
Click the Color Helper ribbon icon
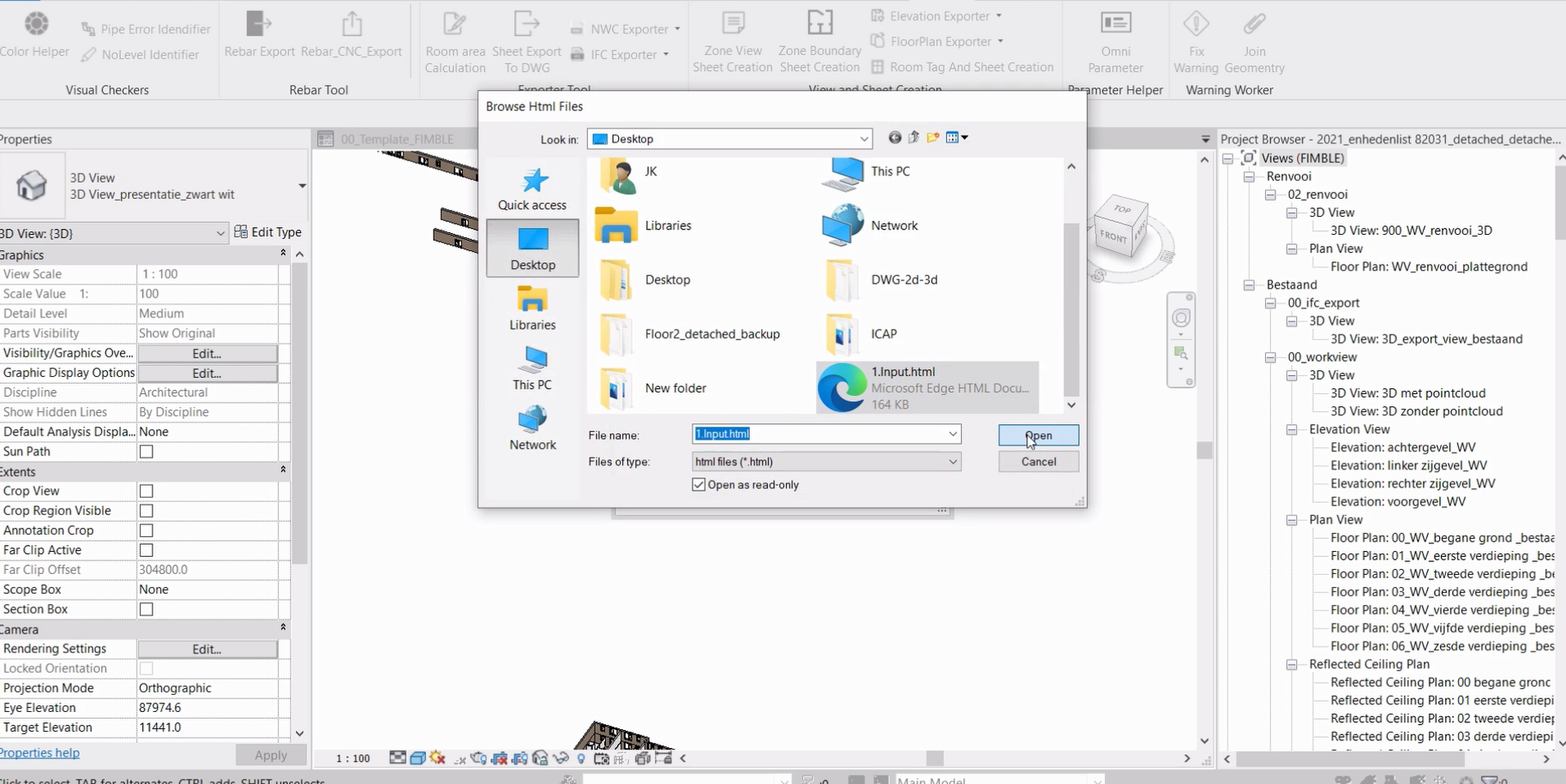35,34
